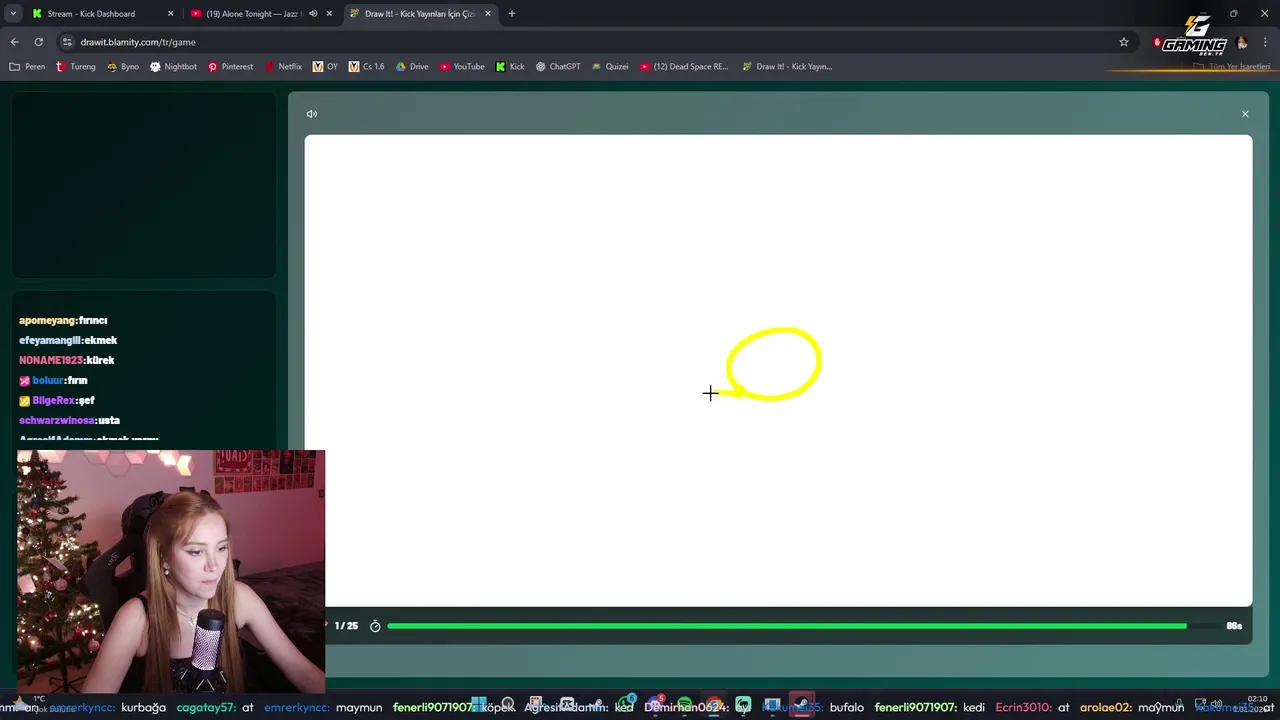Bookmark this page with the star icon

pos(1124,42)
